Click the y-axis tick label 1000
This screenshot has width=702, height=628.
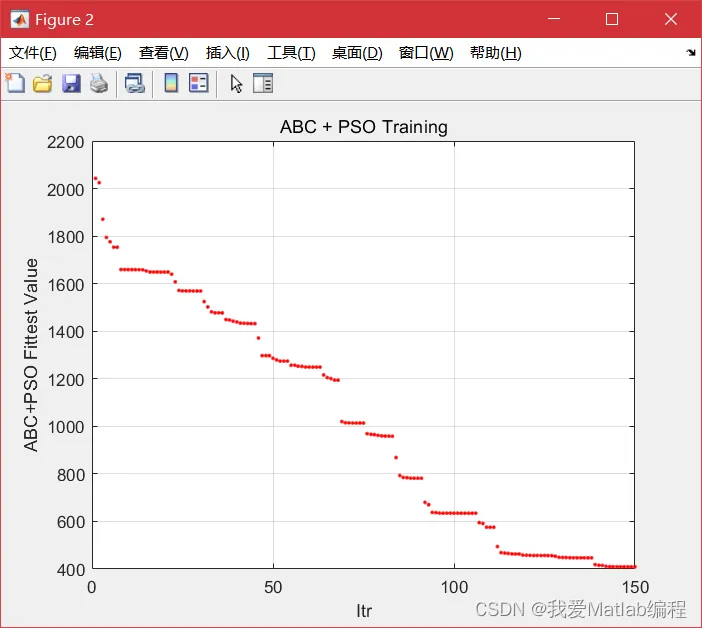(65, 427)
